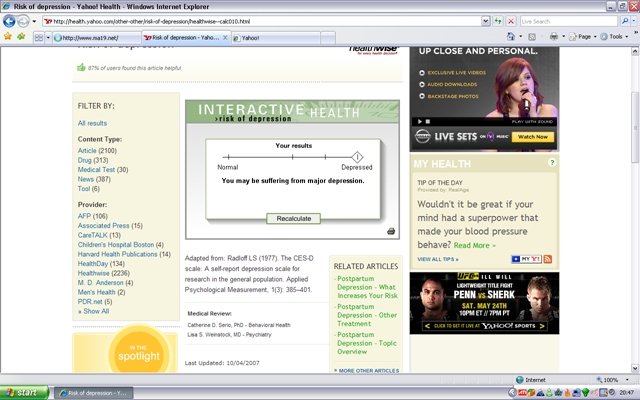Expand the Print options dropdown arrow

tap(564, 36)
